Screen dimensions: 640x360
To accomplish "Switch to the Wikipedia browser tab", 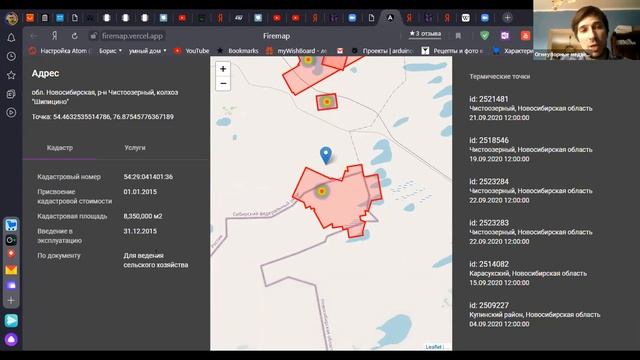I will (466, 18).
